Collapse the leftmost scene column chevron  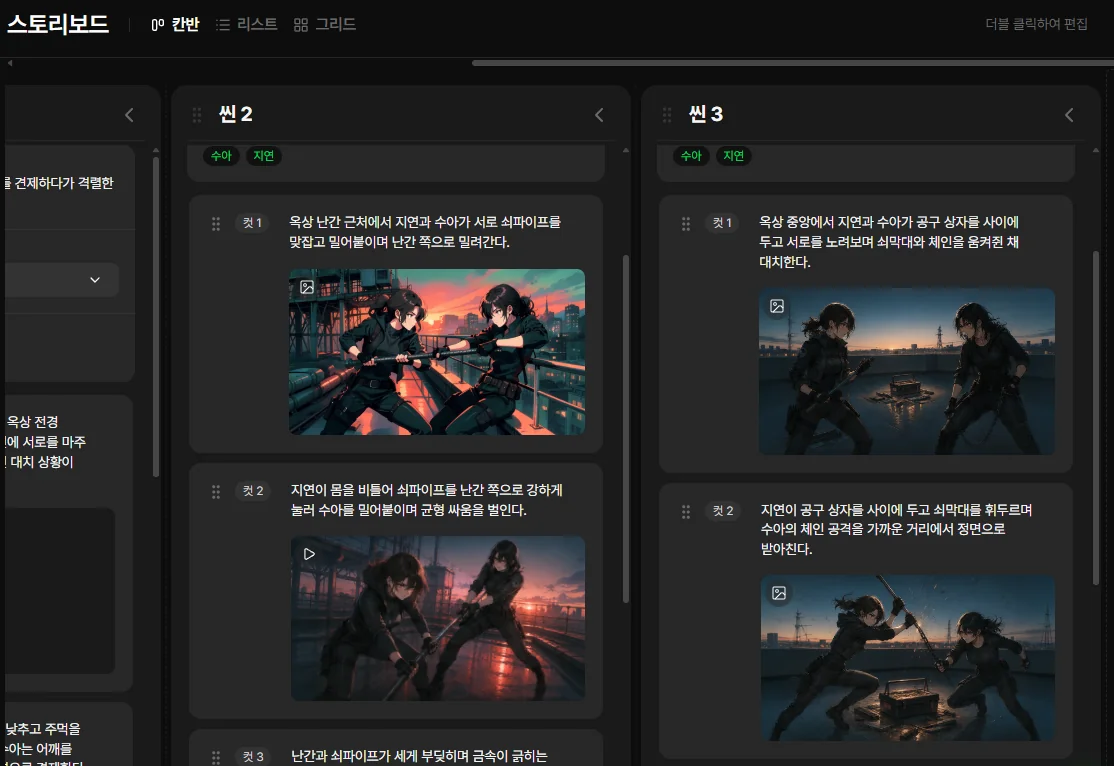tap(129, 115)
